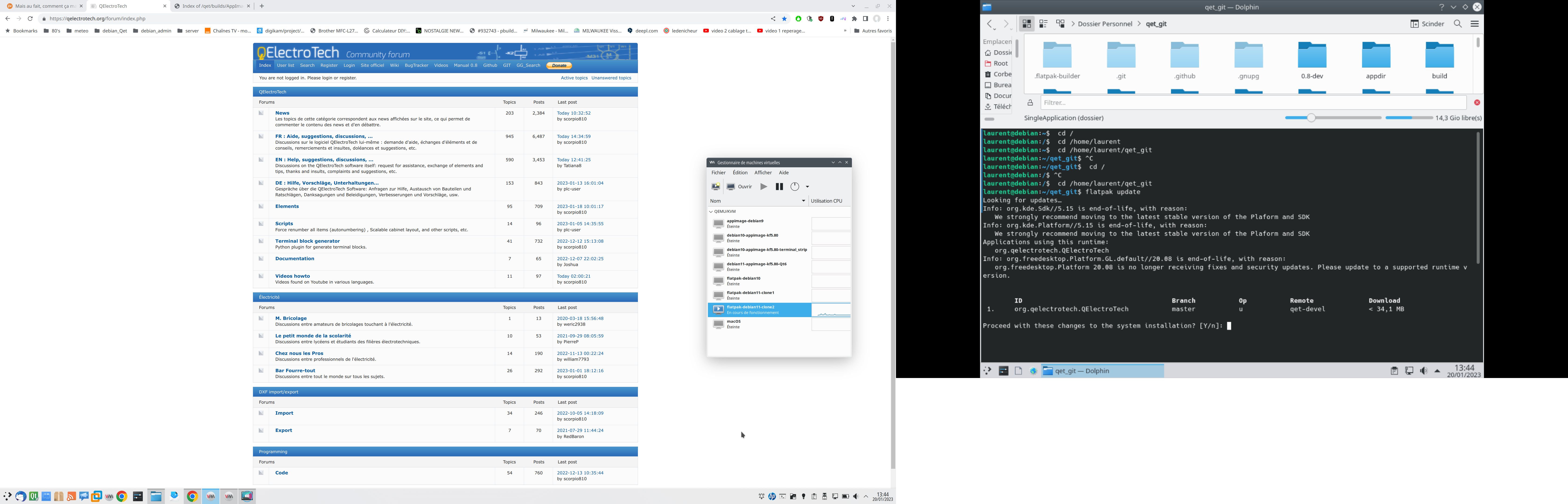
Task: Open Dolphin search
Action: point(1458,24)
